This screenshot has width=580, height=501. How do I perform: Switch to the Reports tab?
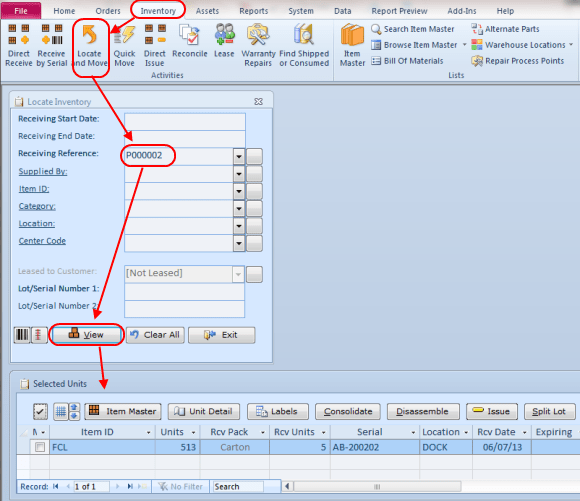point(253,11)
